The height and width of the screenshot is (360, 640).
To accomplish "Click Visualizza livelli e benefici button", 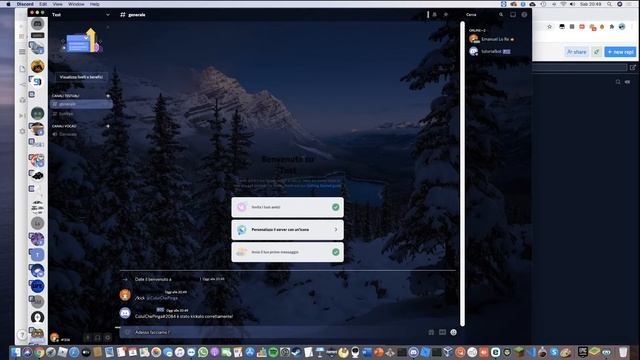I will (81, 77).
